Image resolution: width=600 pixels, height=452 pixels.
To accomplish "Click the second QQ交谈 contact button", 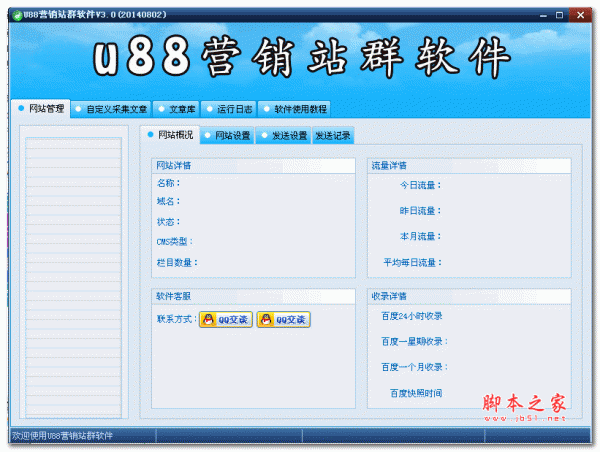I will pos(284,319).
